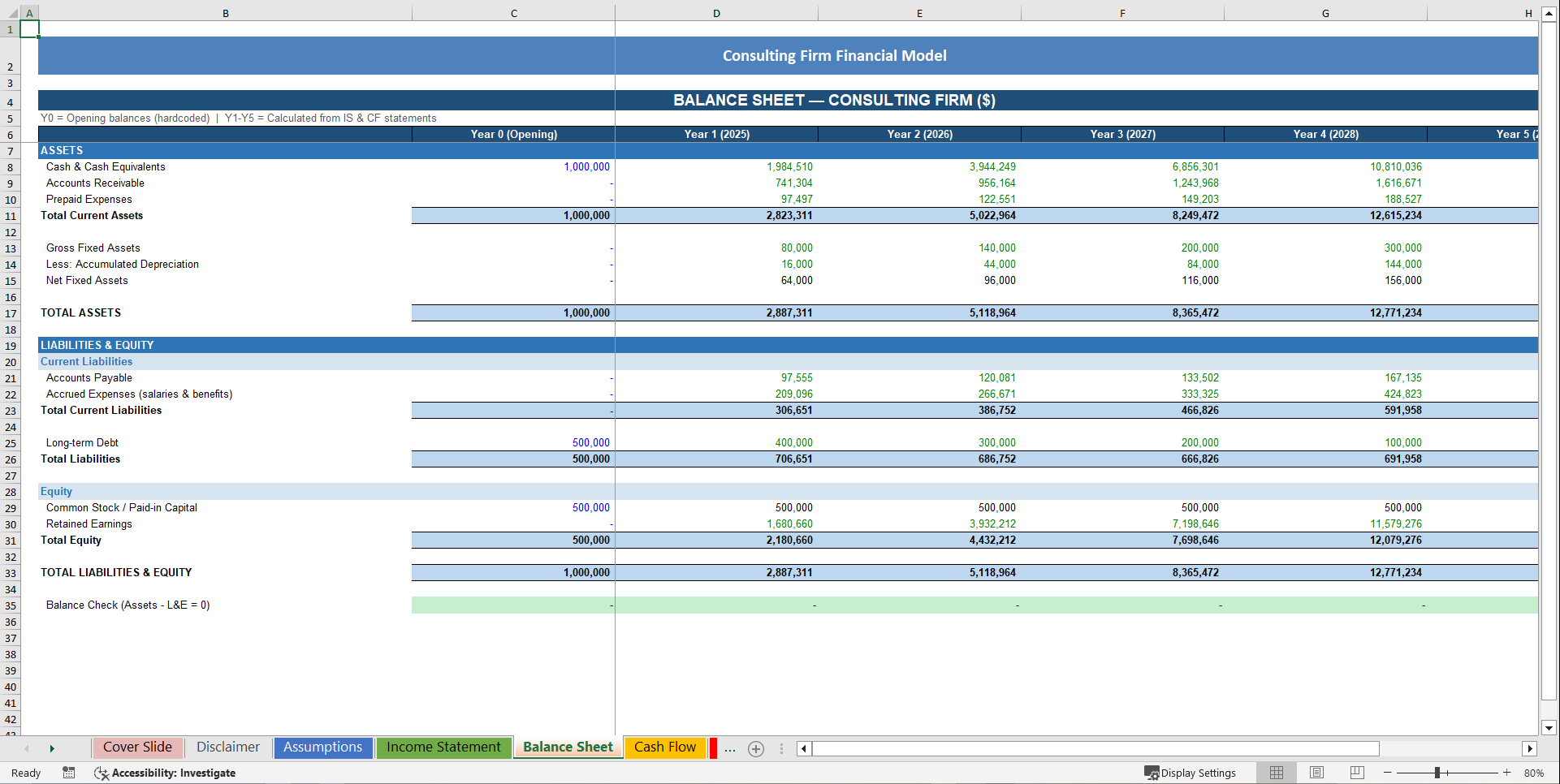Switch to Page Layout view in status bar
The width and height of the screenshot is (1560, 784).
pos(1316,773)
